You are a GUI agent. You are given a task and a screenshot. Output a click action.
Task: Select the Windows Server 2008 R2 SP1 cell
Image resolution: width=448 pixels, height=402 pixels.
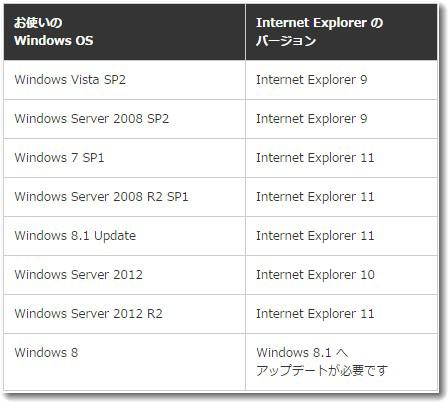point(124,197)
